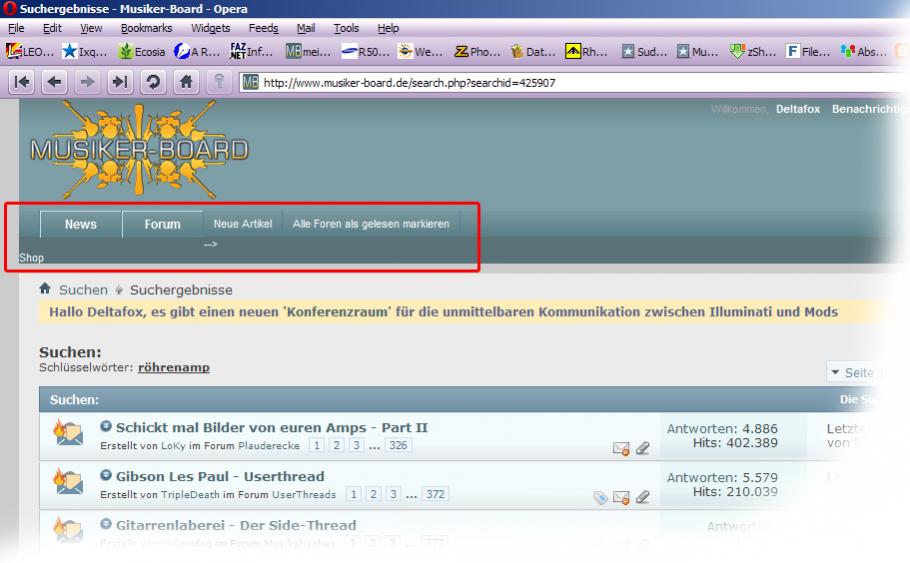Click the Forward arrow button
This screenshot has width=910, height=563.
(x=87, y=82)
